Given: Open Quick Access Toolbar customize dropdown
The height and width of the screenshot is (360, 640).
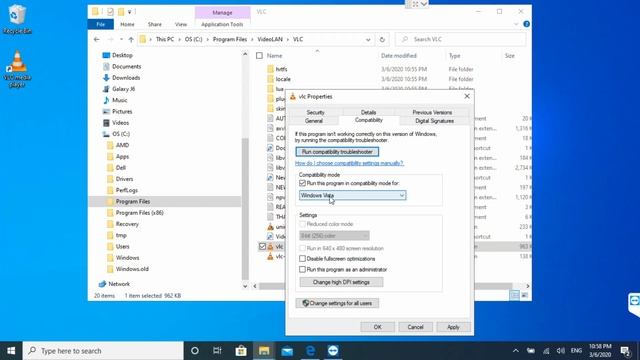Looking at the screenshot, I should click(x=129, y=12).
